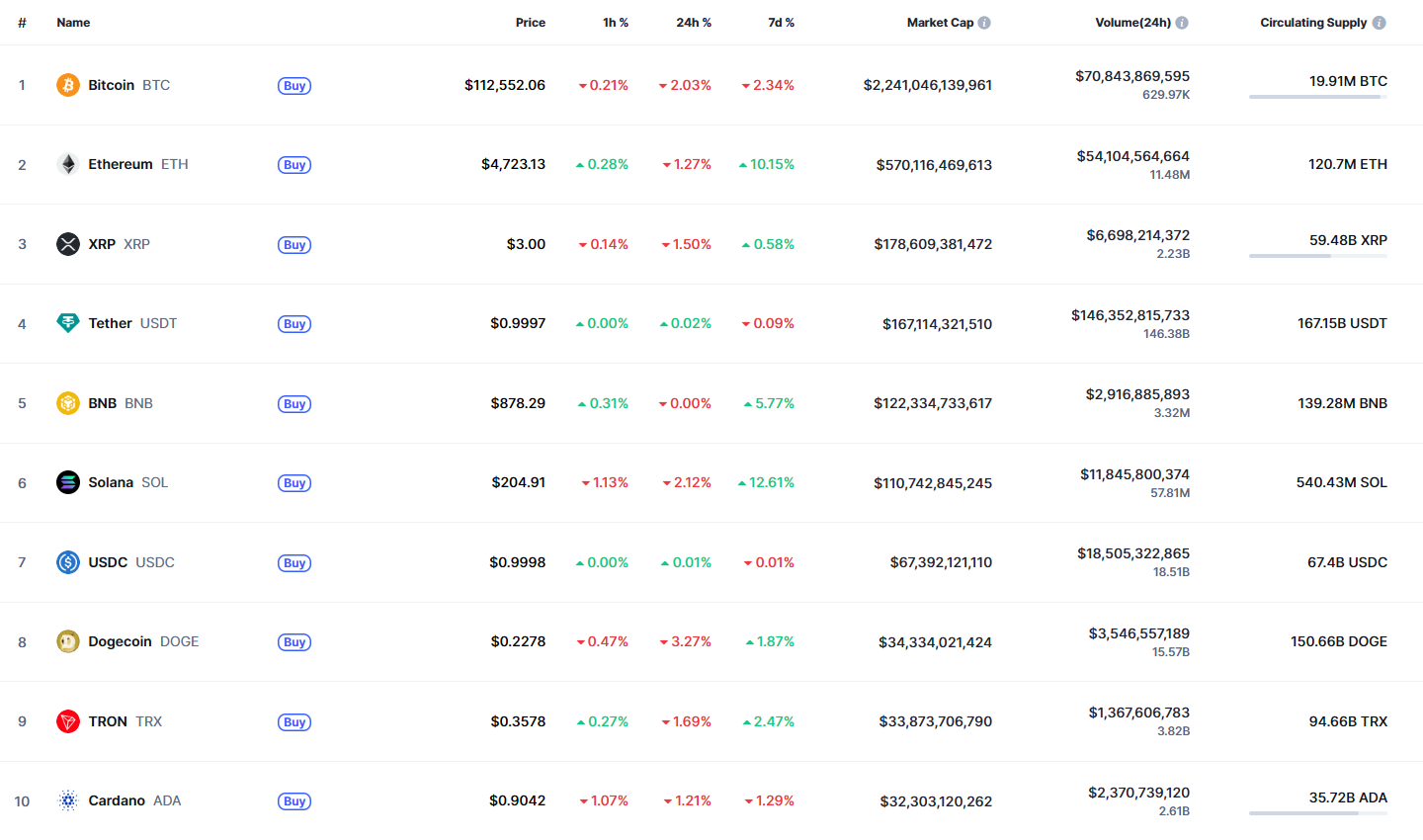
Task: Click the Bitcoin coin logo icon
Action: (x=68, y=85)
